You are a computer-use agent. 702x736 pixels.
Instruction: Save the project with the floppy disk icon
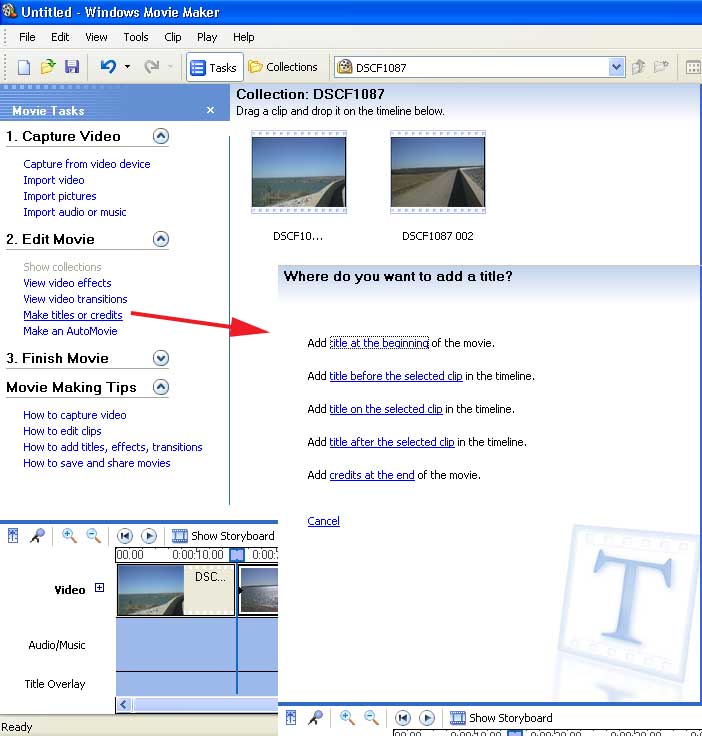(72, 67)
